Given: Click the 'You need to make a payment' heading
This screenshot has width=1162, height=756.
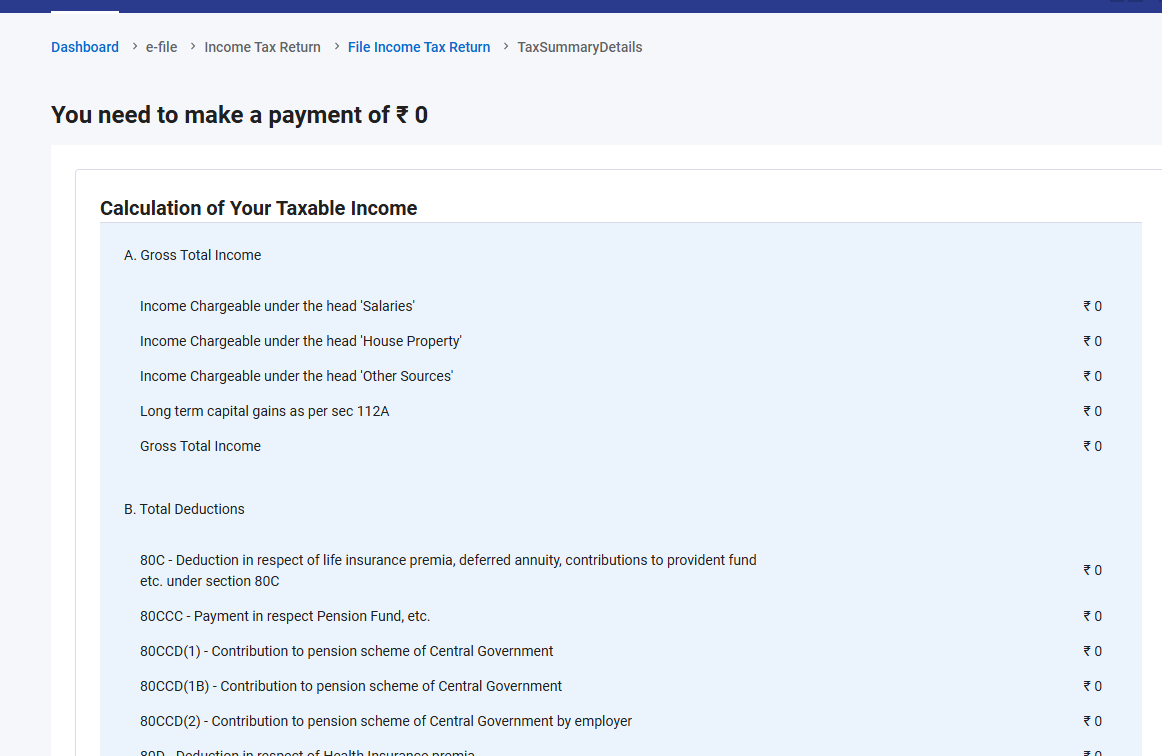Looking at the screenshot, I should click(x=239, y=115).
